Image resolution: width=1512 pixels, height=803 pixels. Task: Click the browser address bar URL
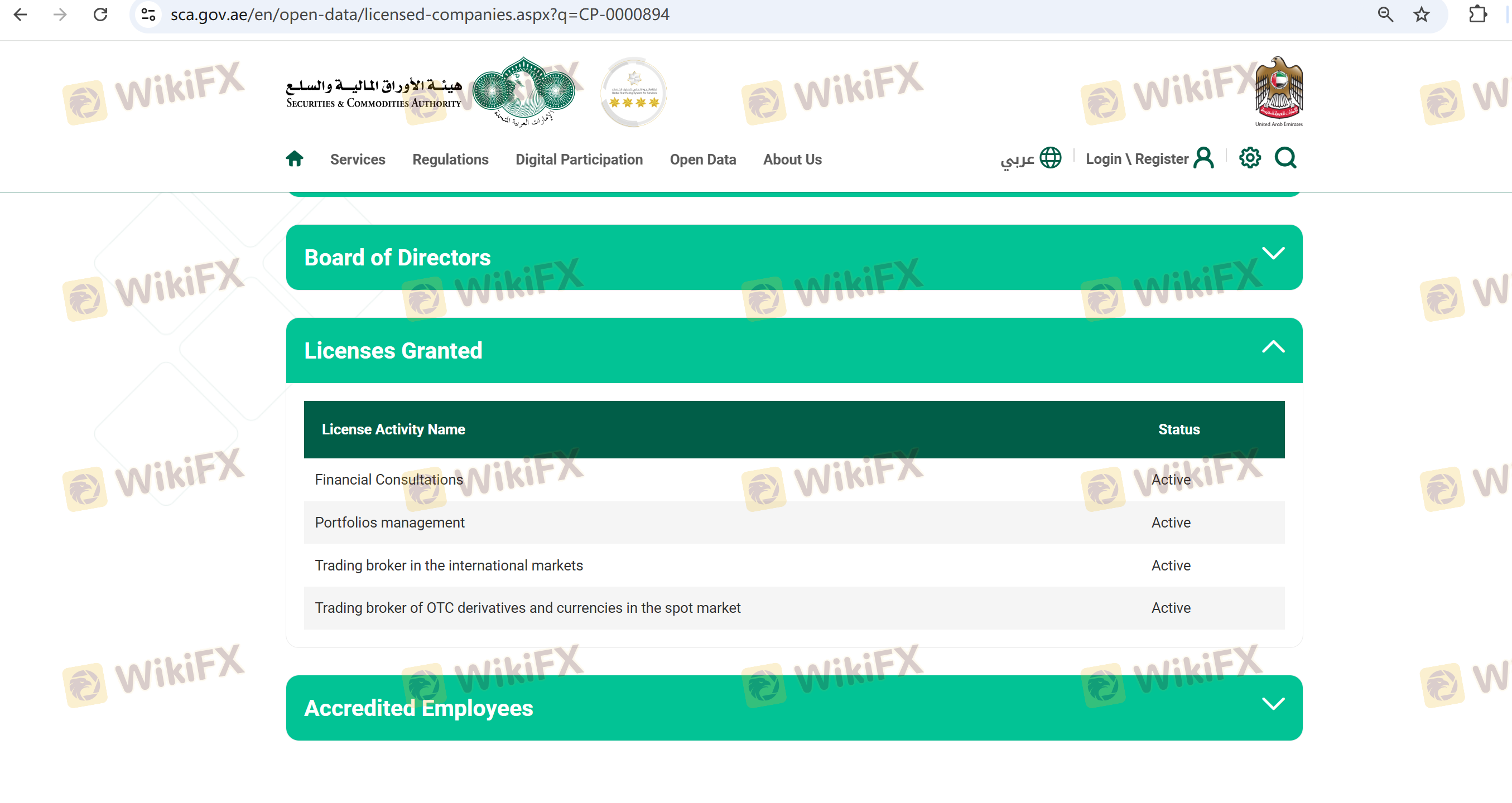click(420, 14)
